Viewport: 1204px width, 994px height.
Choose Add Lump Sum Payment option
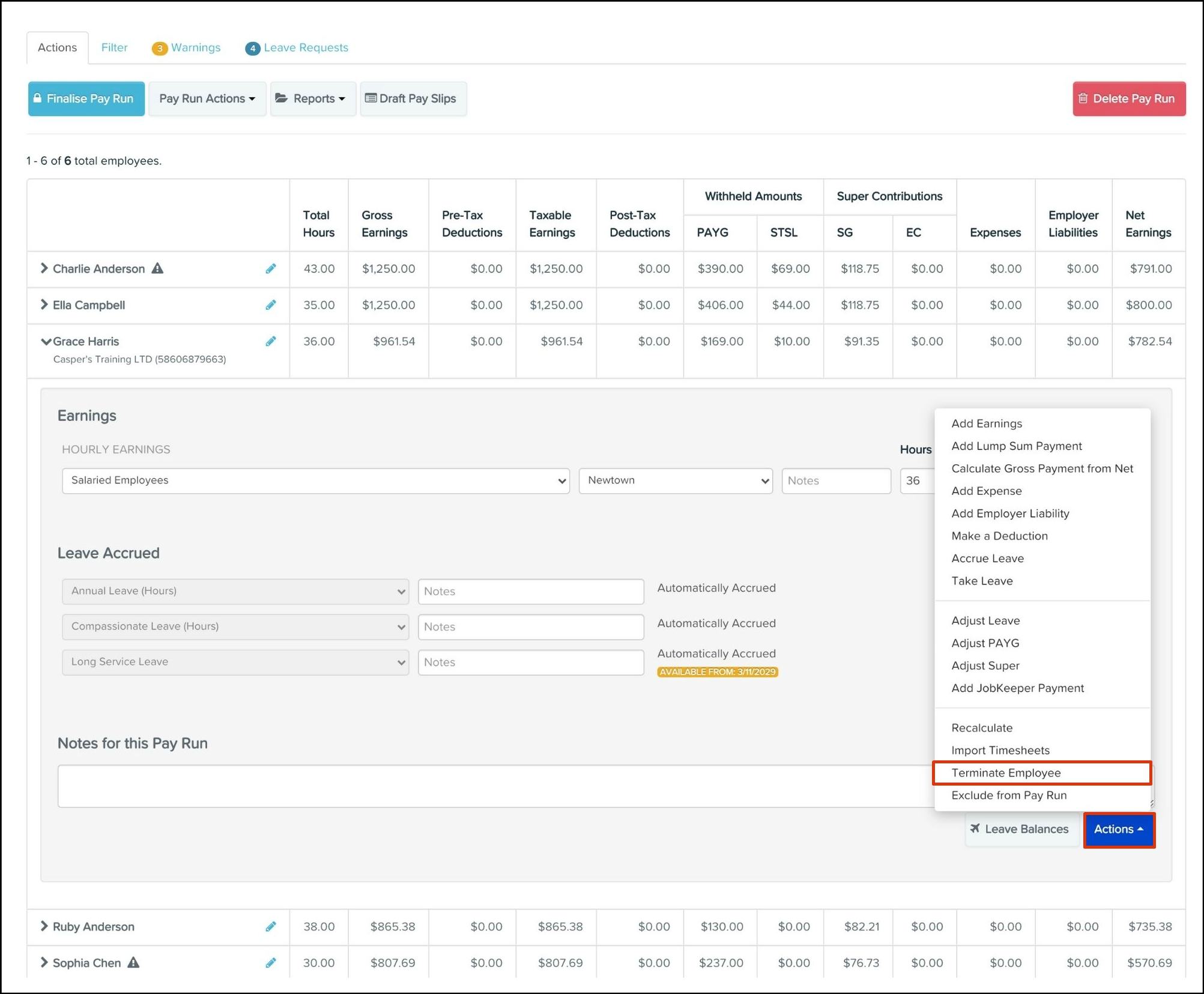point(1016,446)
